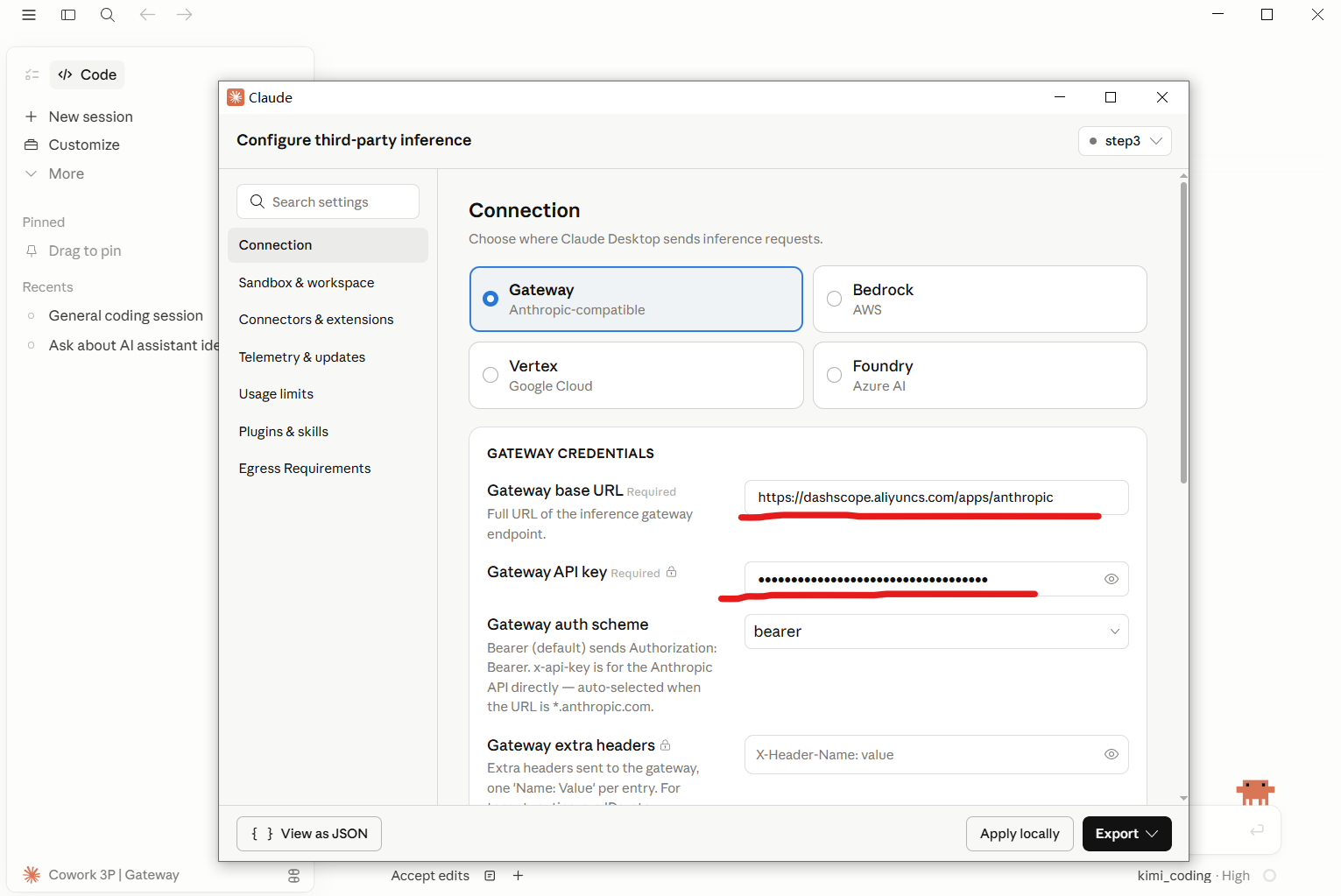This screenshot has width=1341, height=896.
Task: Click the Claude starburst icon at bottom left
Action: (x=32, y=874)
